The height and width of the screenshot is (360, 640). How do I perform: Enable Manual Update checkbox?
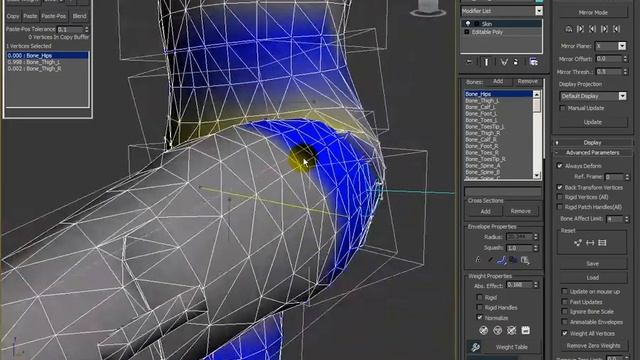click(563, 108)
